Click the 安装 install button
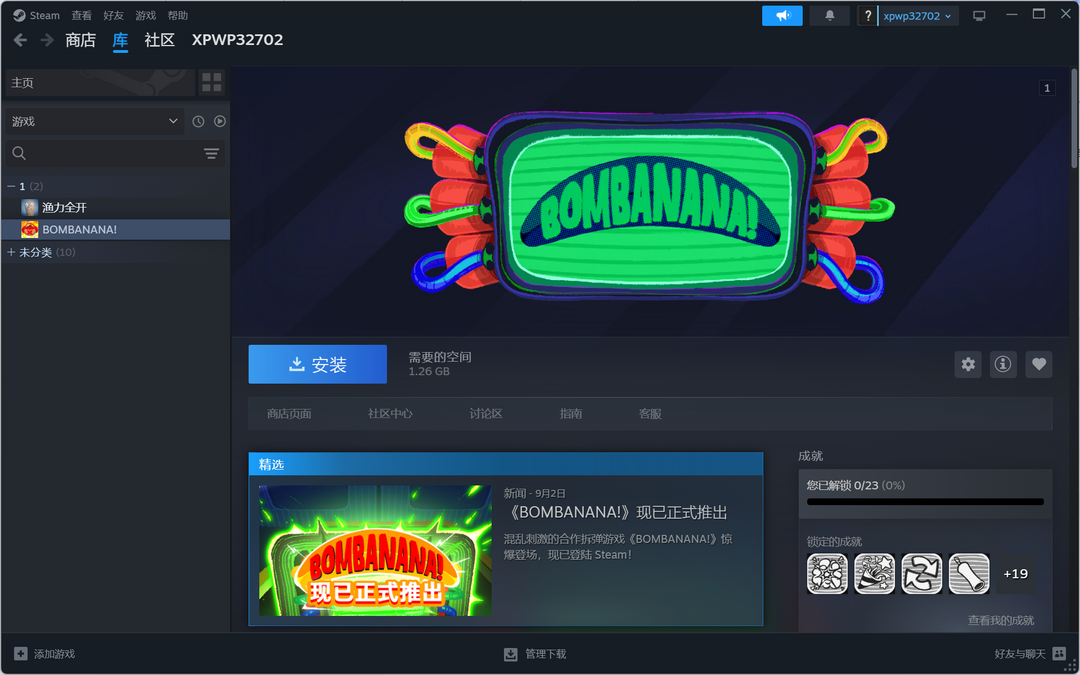 tap(318, 364)
